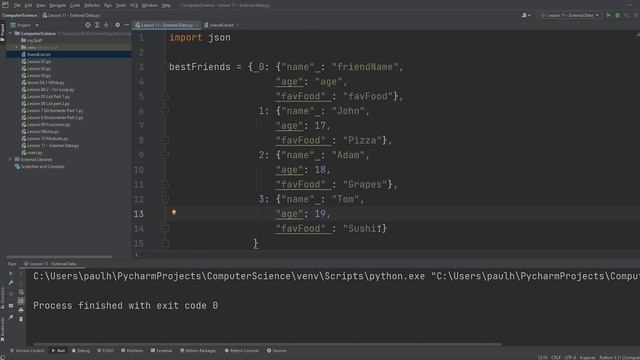Hide the Project panel with minus icon
Image resolution: width=640 pixels, height=360 pixels.
click(x=127, y=25)
